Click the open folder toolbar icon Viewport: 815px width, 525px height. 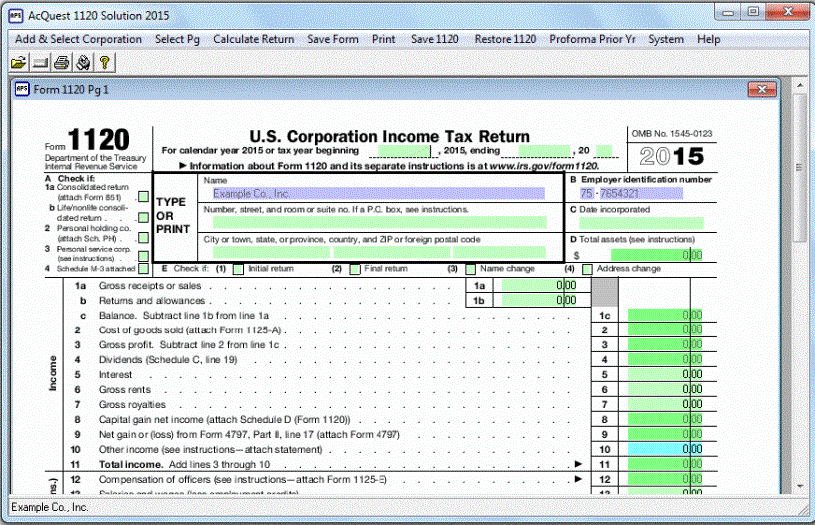pos(18,63)
